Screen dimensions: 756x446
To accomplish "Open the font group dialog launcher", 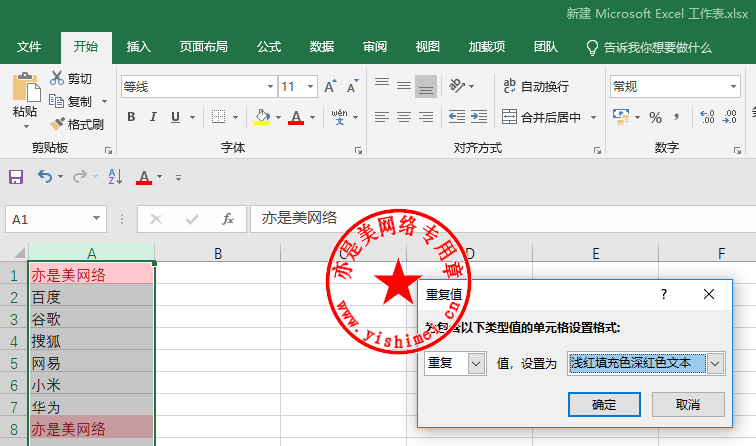I will (358, 150).
